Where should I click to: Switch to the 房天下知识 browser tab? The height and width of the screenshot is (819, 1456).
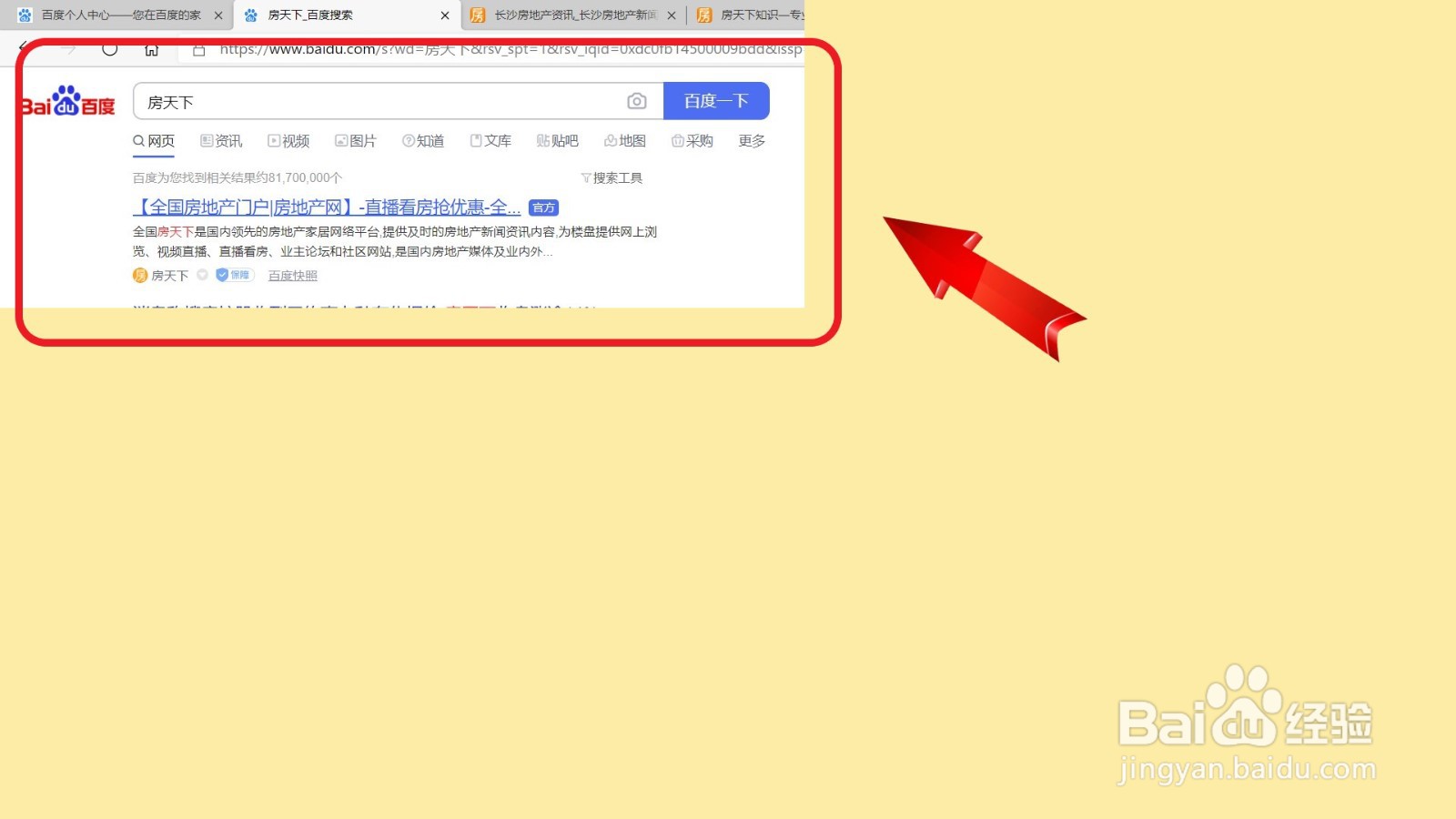749,15
